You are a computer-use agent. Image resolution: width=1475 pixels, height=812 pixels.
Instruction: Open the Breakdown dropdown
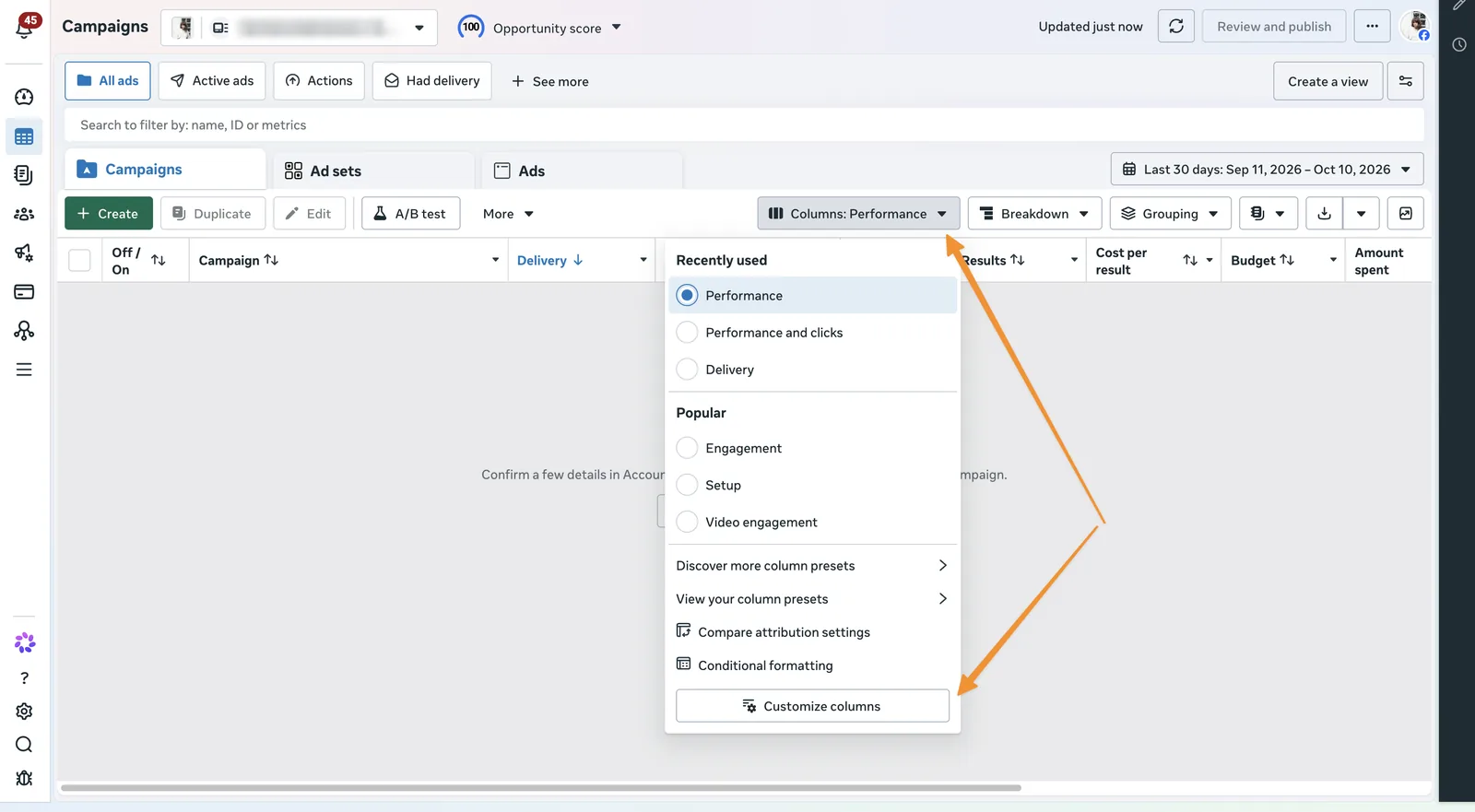coord(1034,214)
